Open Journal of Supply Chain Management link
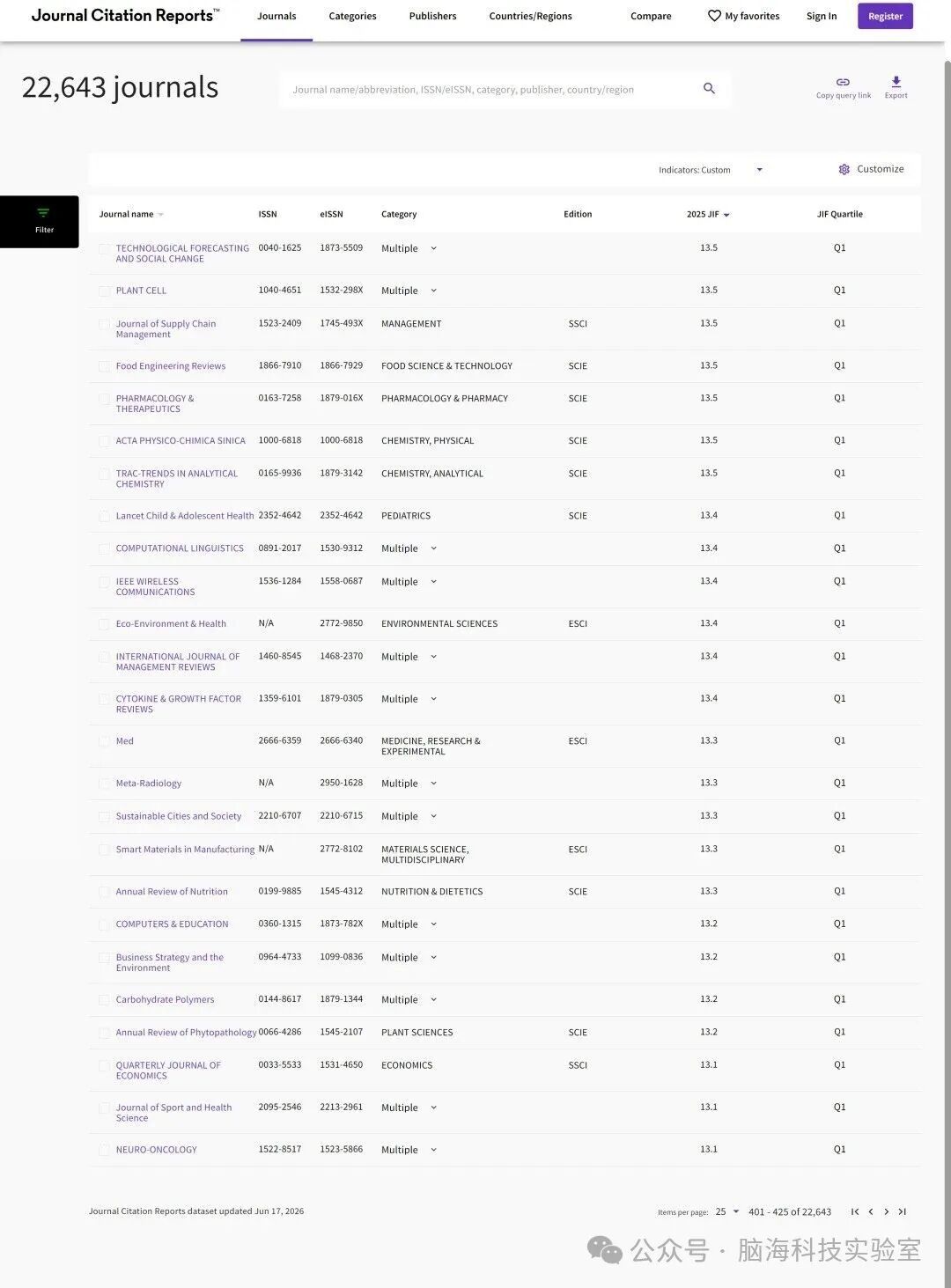The width and height of the screenshot is (951, 1288). [x=166, y=328]
